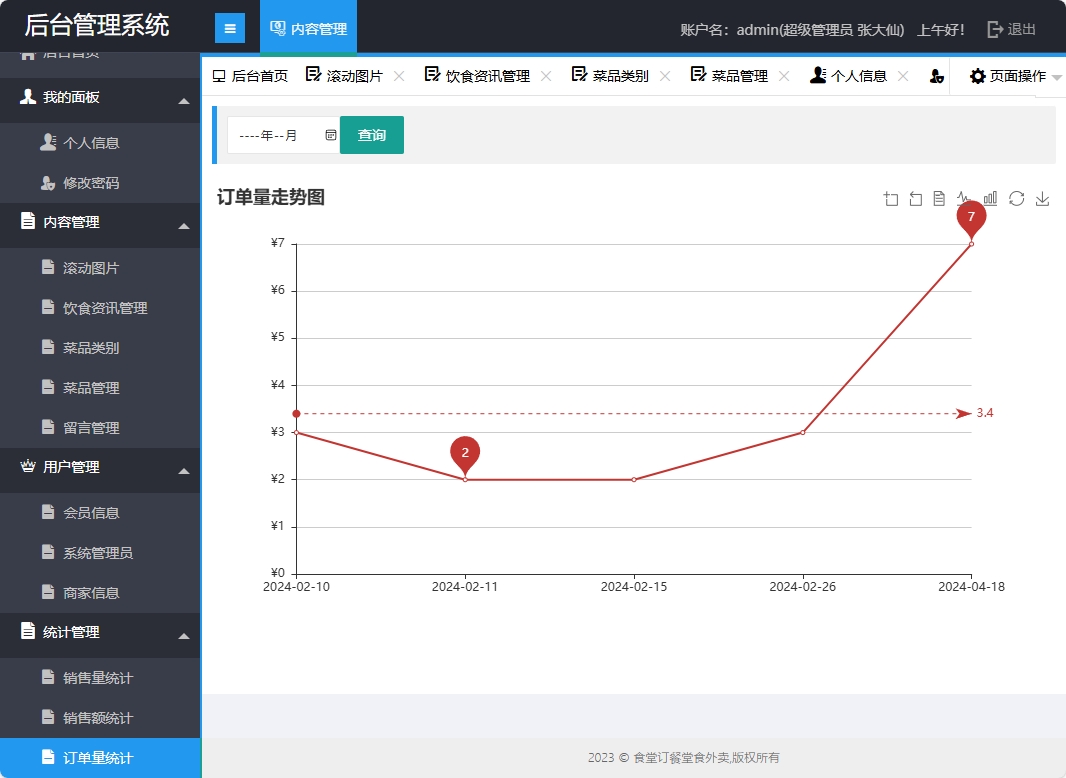This screenshot has height=778, width=1066.
Task: Open 销售额统计 in the sidebar
Action: point(98,718)
